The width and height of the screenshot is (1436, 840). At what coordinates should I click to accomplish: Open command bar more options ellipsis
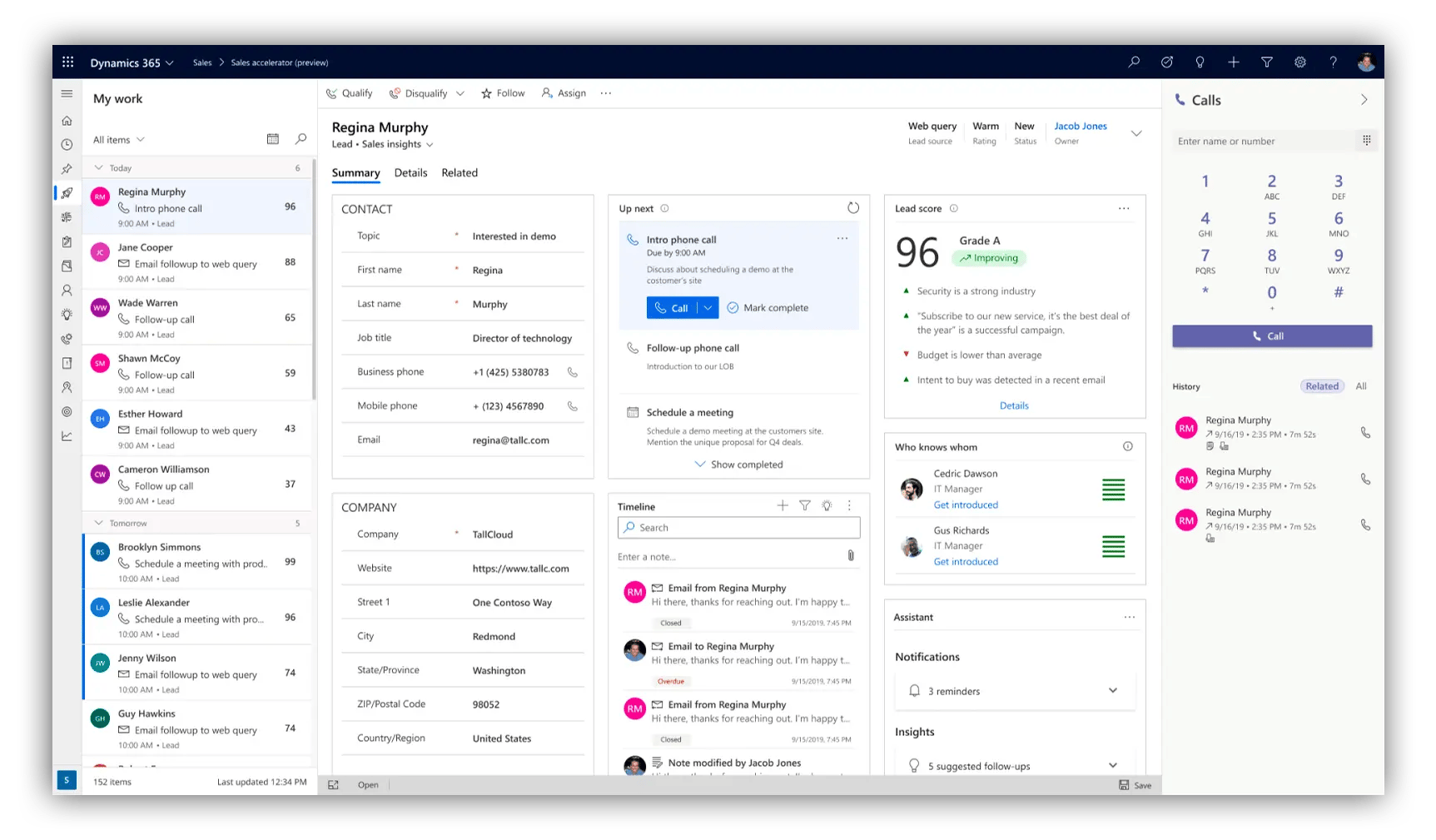tap(605, 93)
